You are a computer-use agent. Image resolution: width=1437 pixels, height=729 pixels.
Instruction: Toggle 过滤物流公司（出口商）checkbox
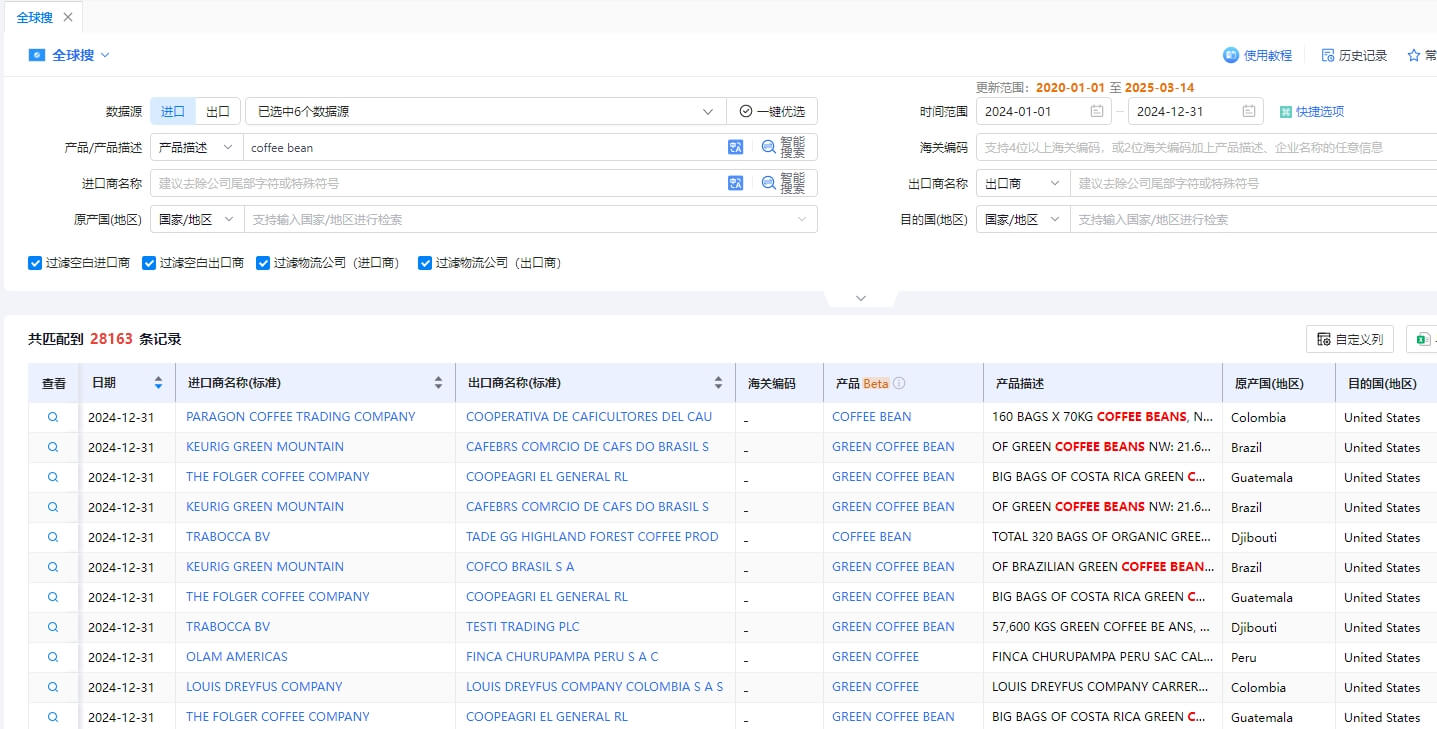[425, 263]
